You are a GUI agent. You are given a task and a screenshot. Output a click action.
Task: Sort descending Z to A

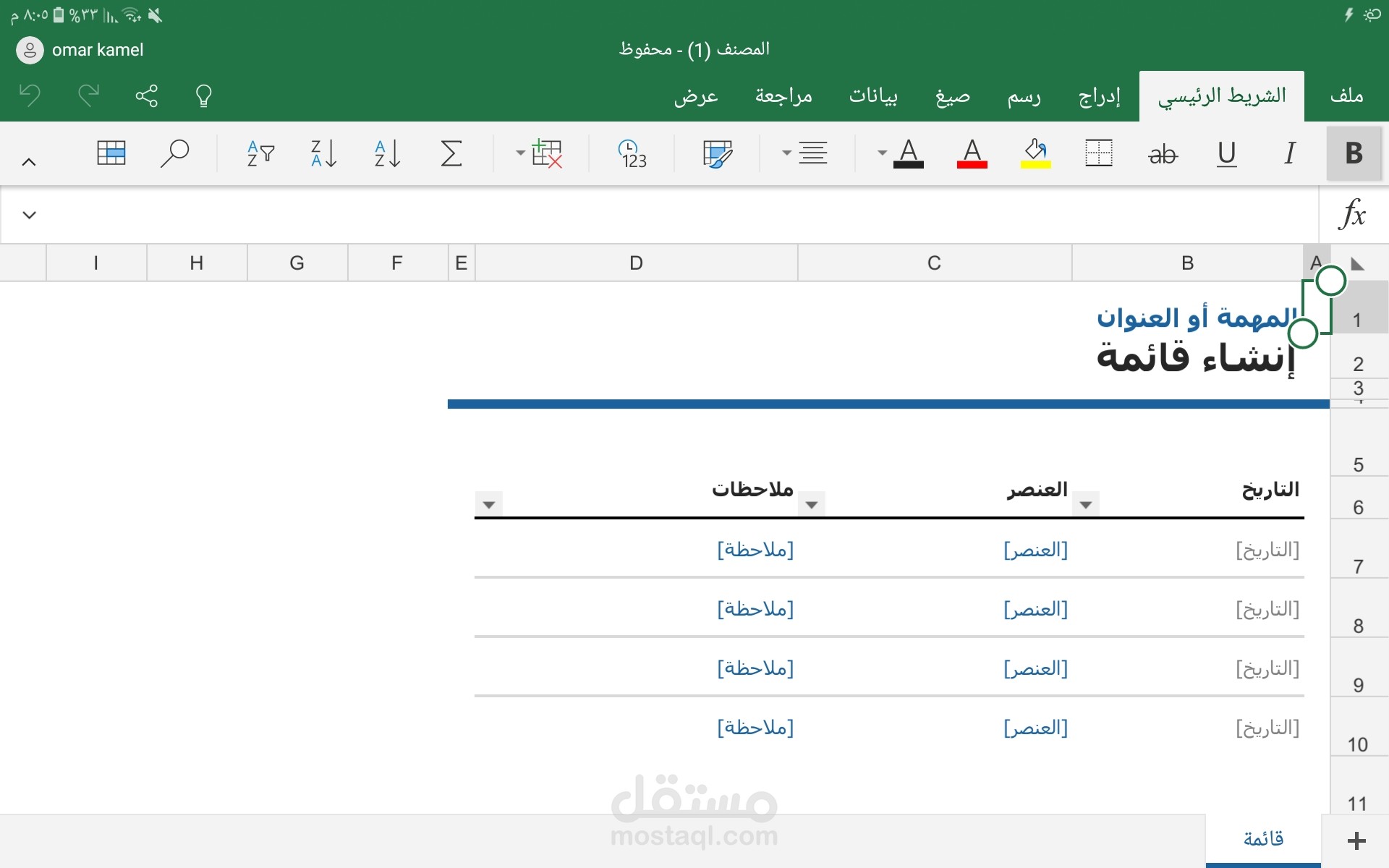[323, 153]
